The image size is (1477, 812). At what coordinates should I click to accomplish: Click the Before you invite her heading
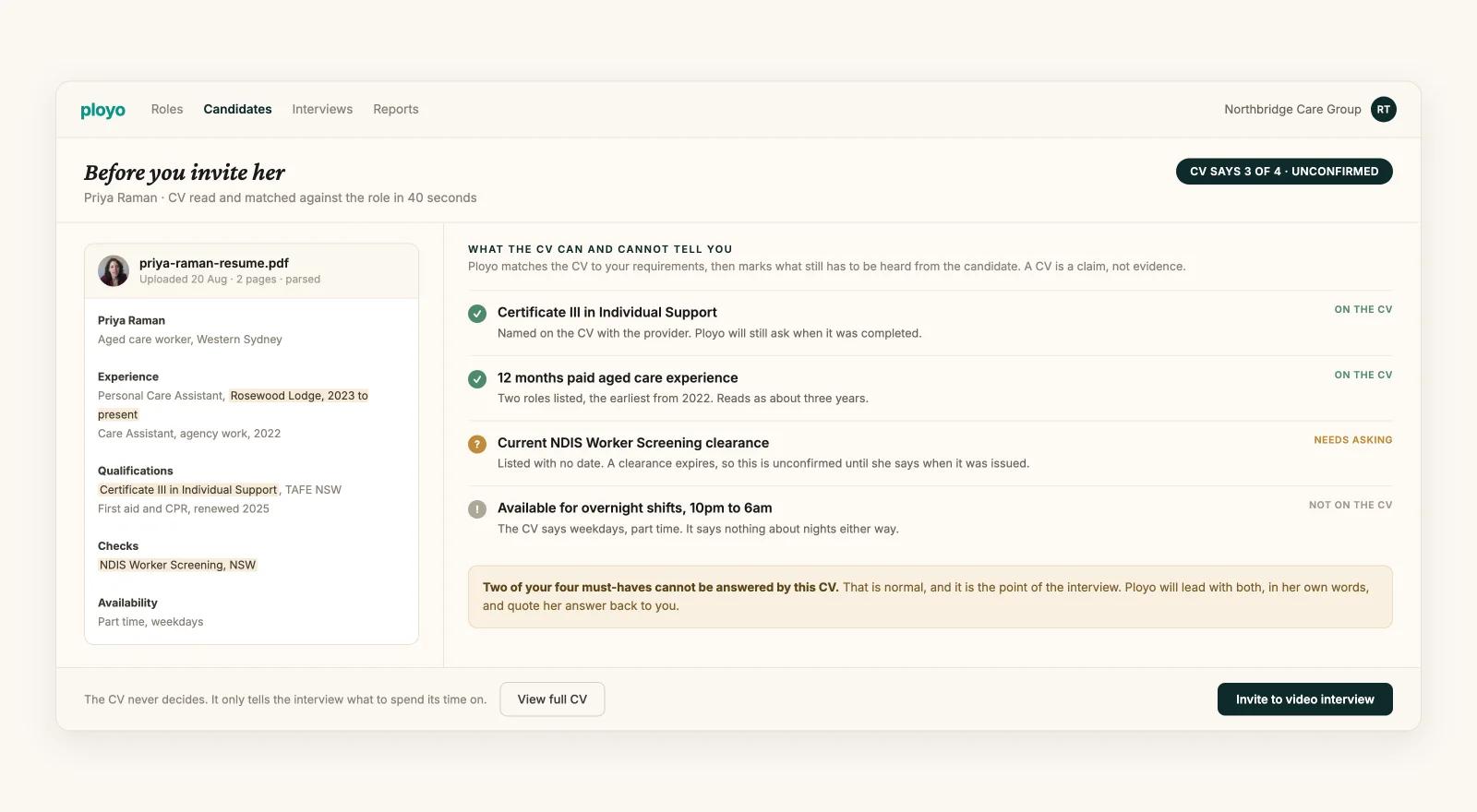[185, 173]
